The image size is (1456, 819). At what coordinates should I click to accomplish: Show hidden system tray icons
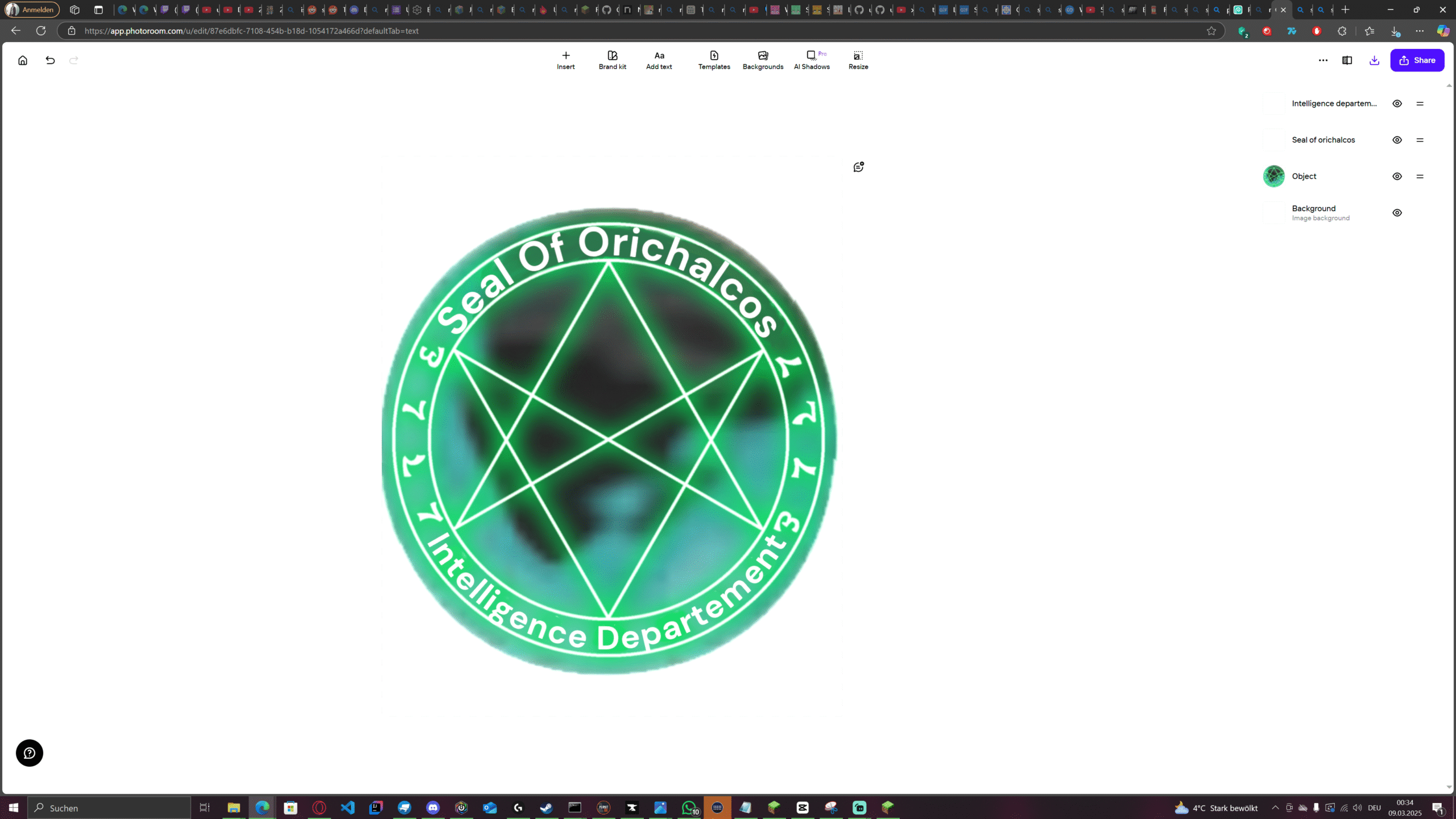click(x=1276, y=808)
